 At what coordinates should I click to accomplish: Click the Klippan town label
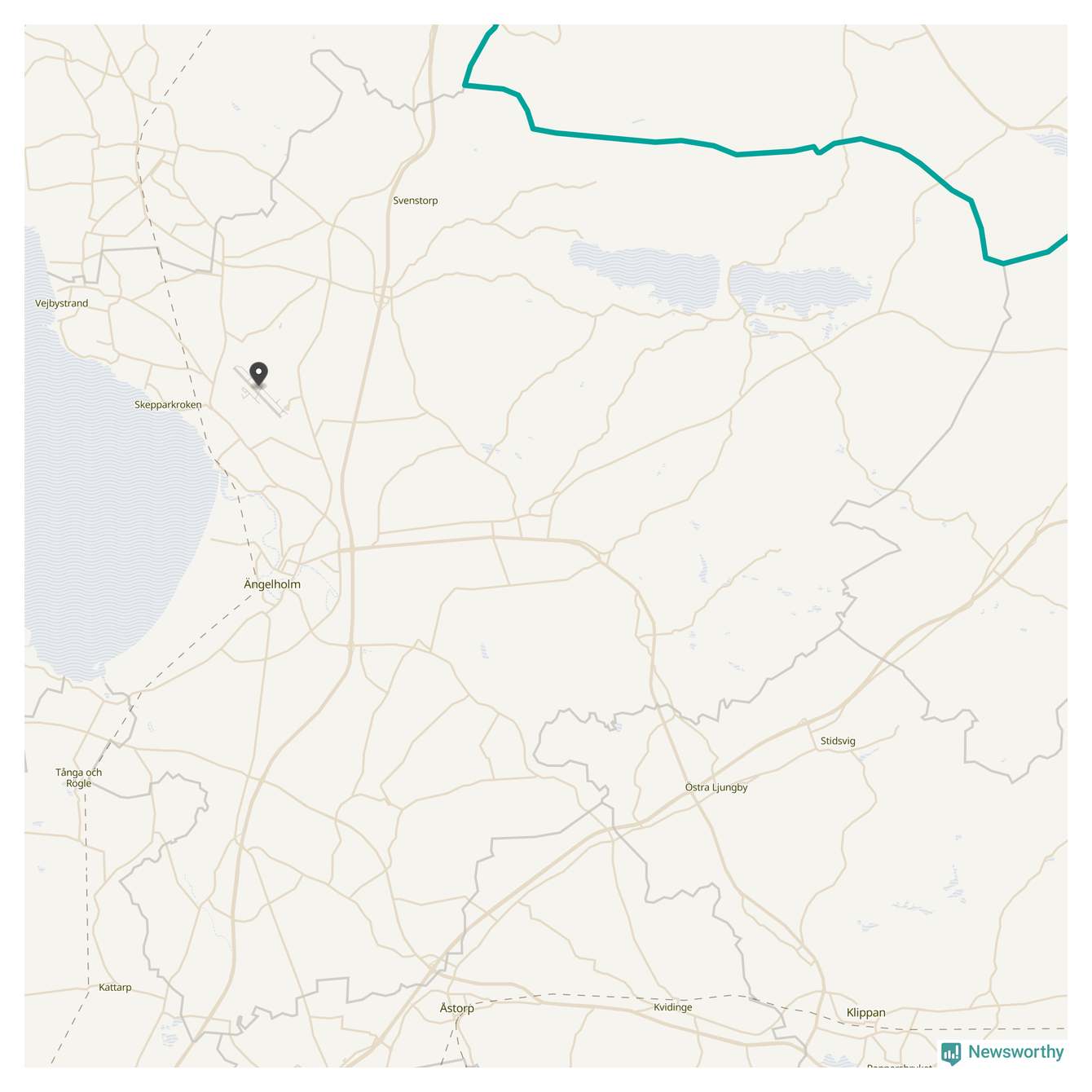[865, 1013]
